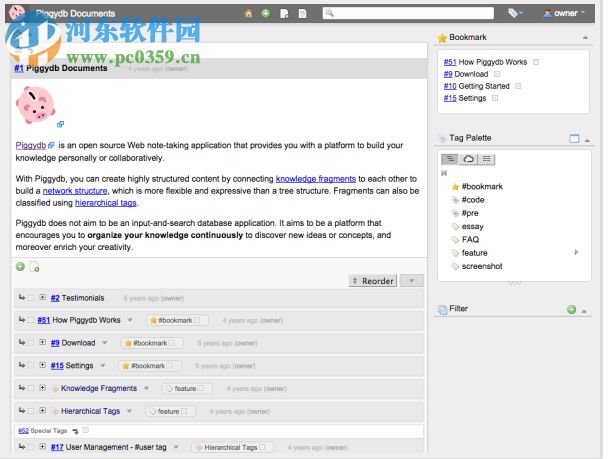The image size is (611, 459).
Task: Open fragment #1 link
Action: pyautogui.click(x=19, y=68)
